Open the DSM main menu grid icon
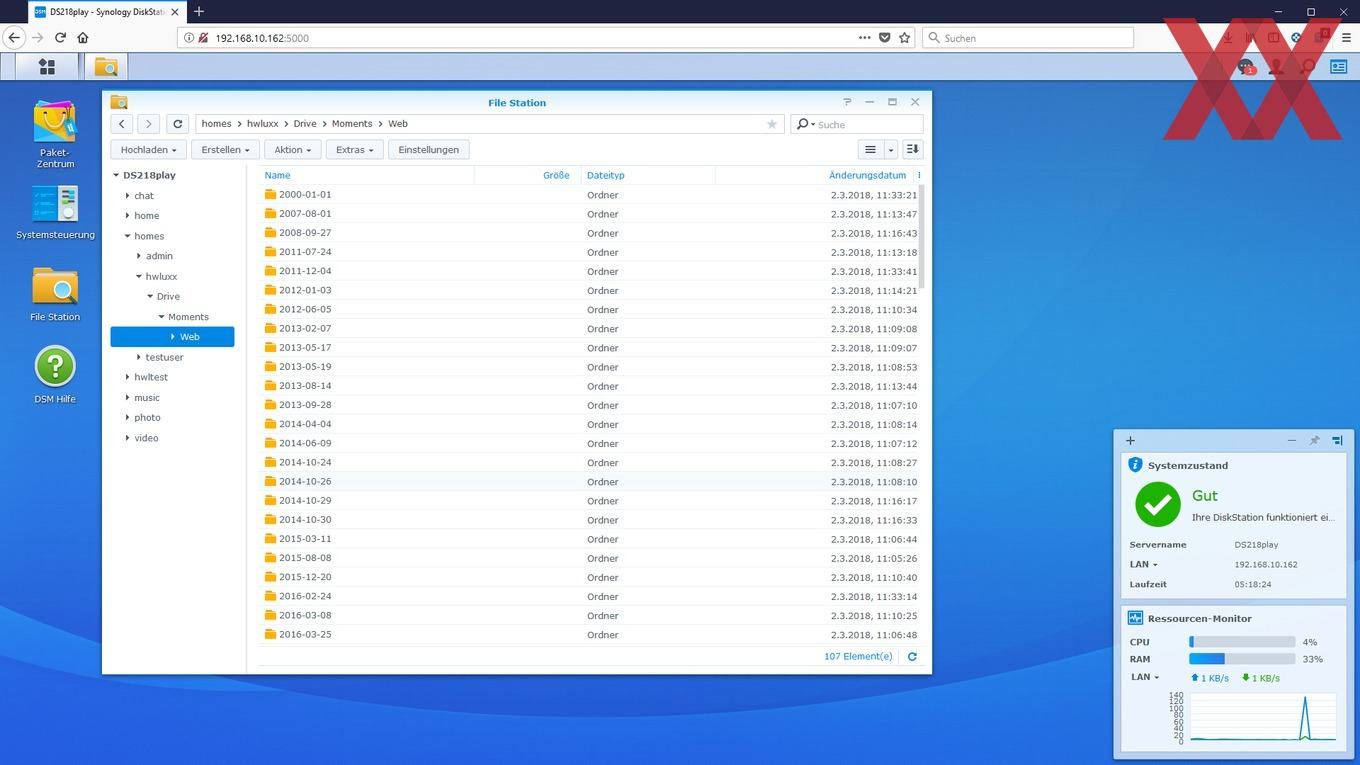This screenshot has height=765, width=1360. click(x=46, y=67)
